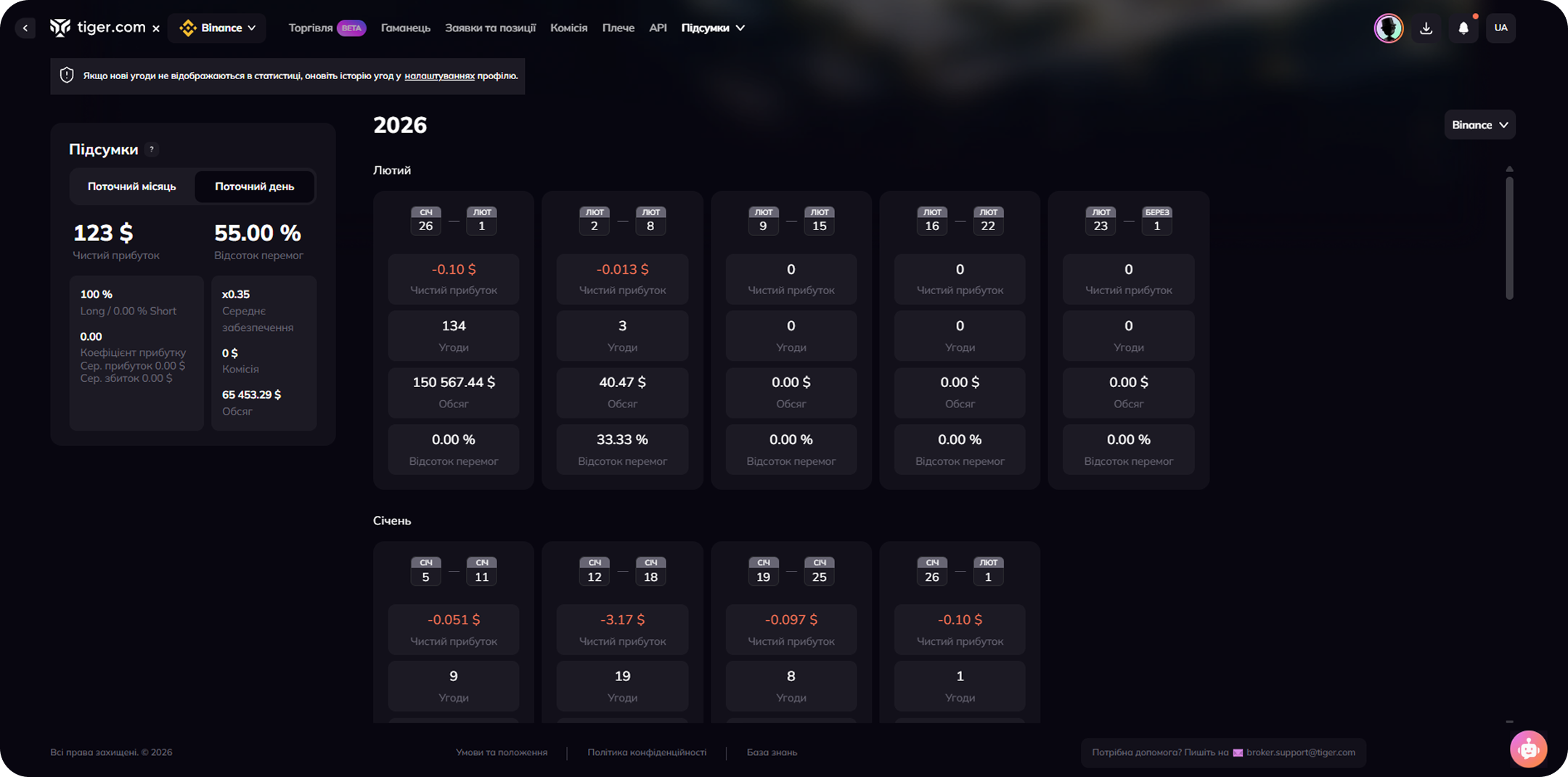
Task: Open the notifications bell
Action: pyautogui.click(x=1463, y=28)
